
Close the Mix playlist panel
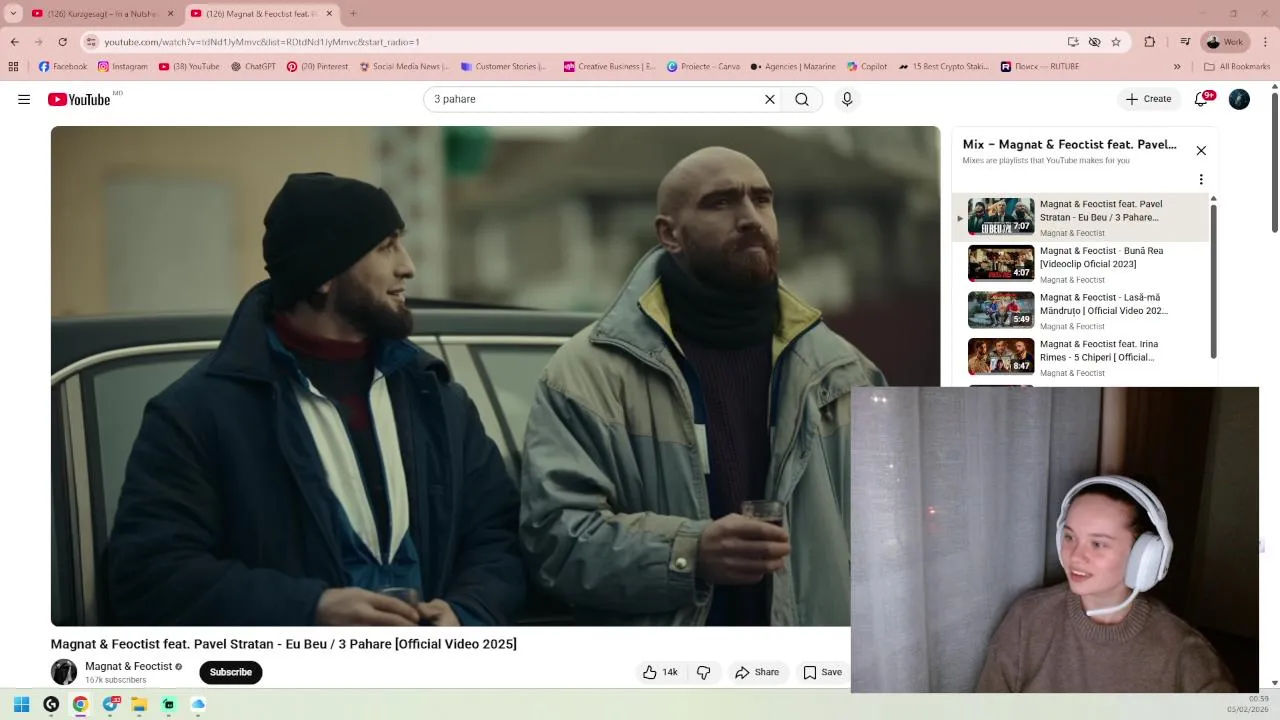pos(1201,151)
